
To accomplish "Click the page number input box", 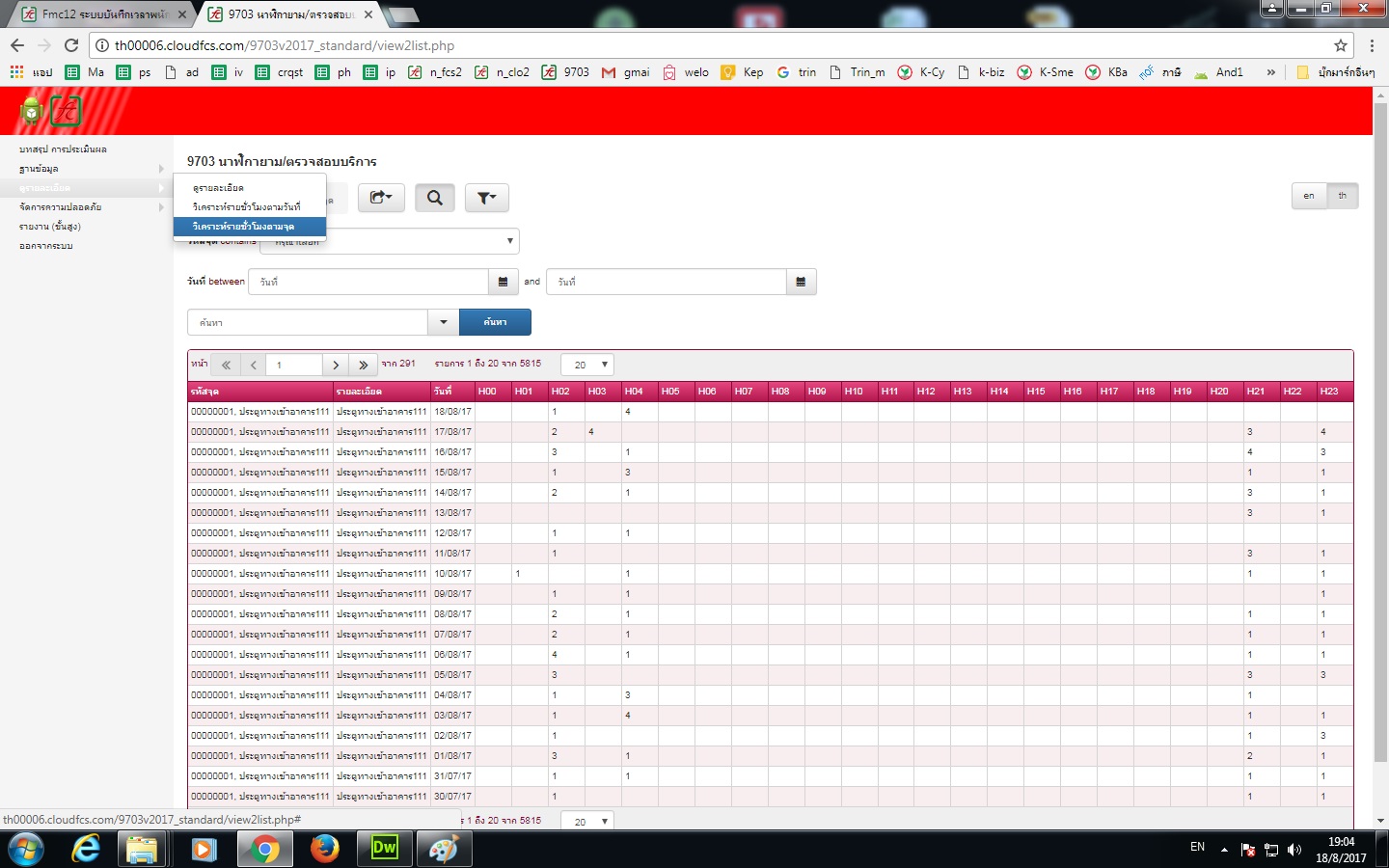I will coord(294,365).
